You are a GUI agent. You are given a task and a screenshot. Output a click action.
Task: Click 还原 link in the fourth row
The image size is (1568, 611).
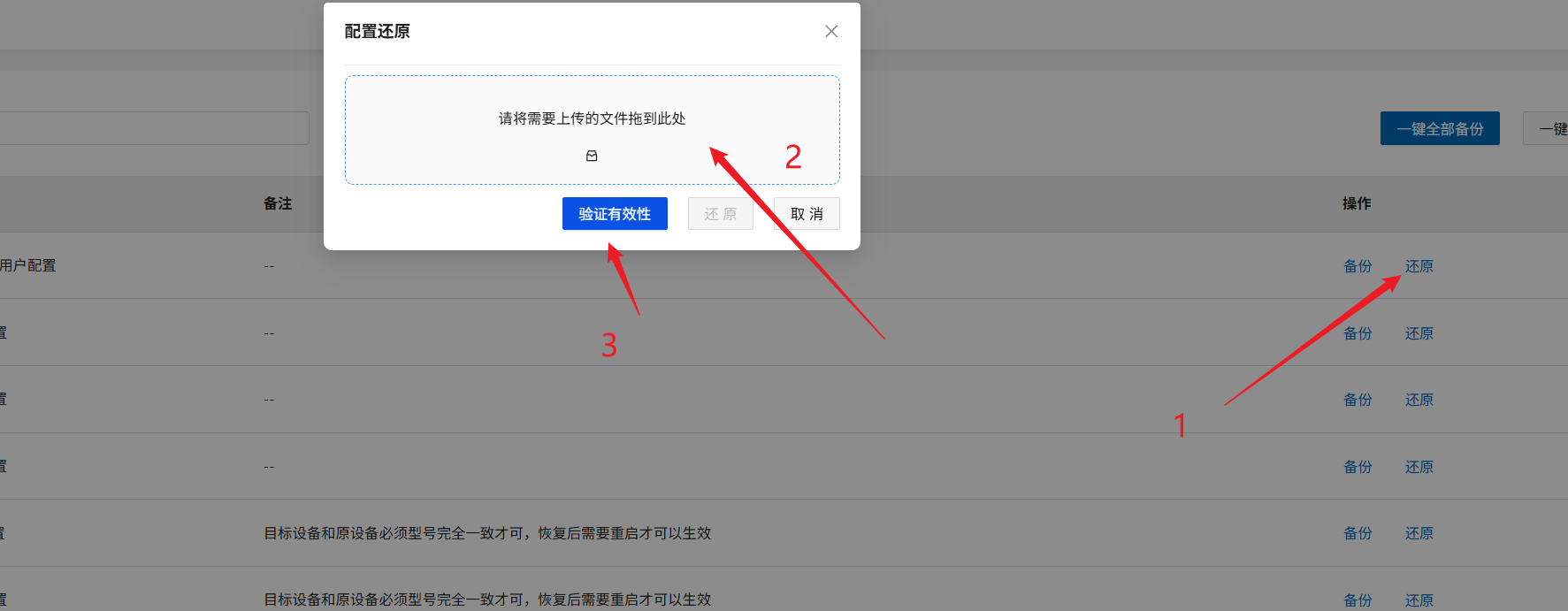pyautogui.click(x=1419, y=467)
